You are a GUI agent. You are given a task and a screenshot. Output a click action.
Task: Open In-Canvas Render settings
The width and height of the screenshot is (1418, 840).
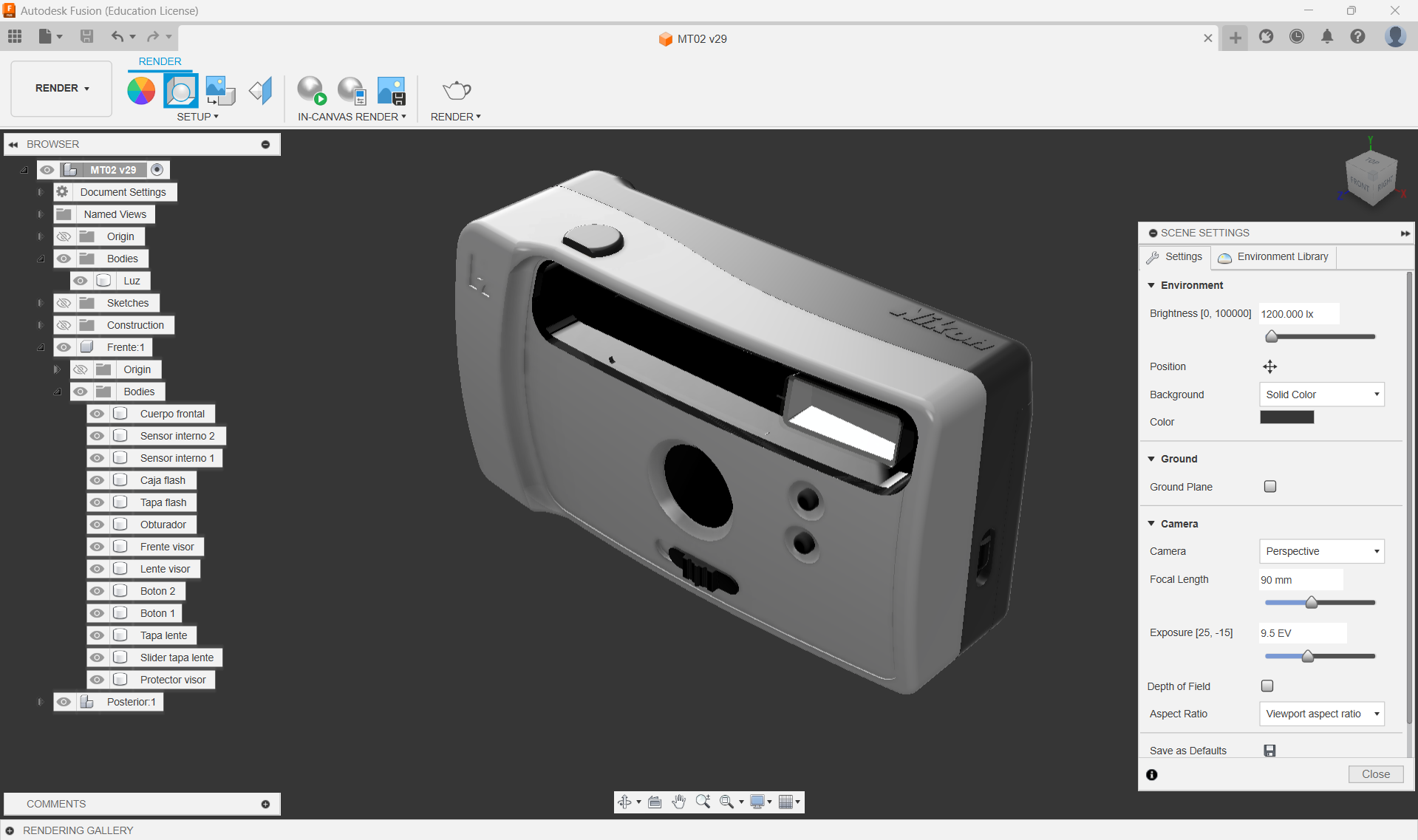click(352, 91)
